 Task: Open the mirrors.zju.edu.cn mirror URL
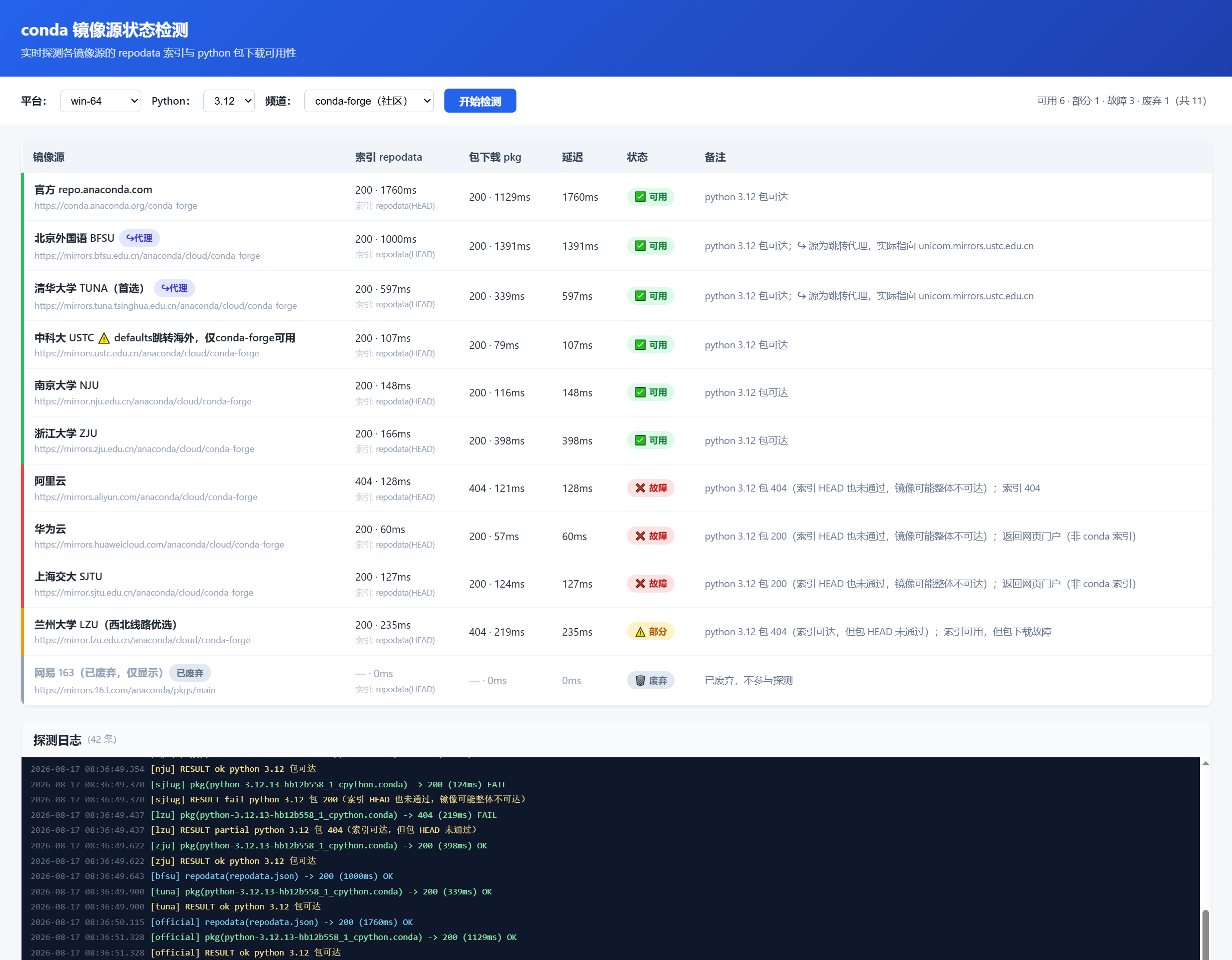[x=145, y=449]
